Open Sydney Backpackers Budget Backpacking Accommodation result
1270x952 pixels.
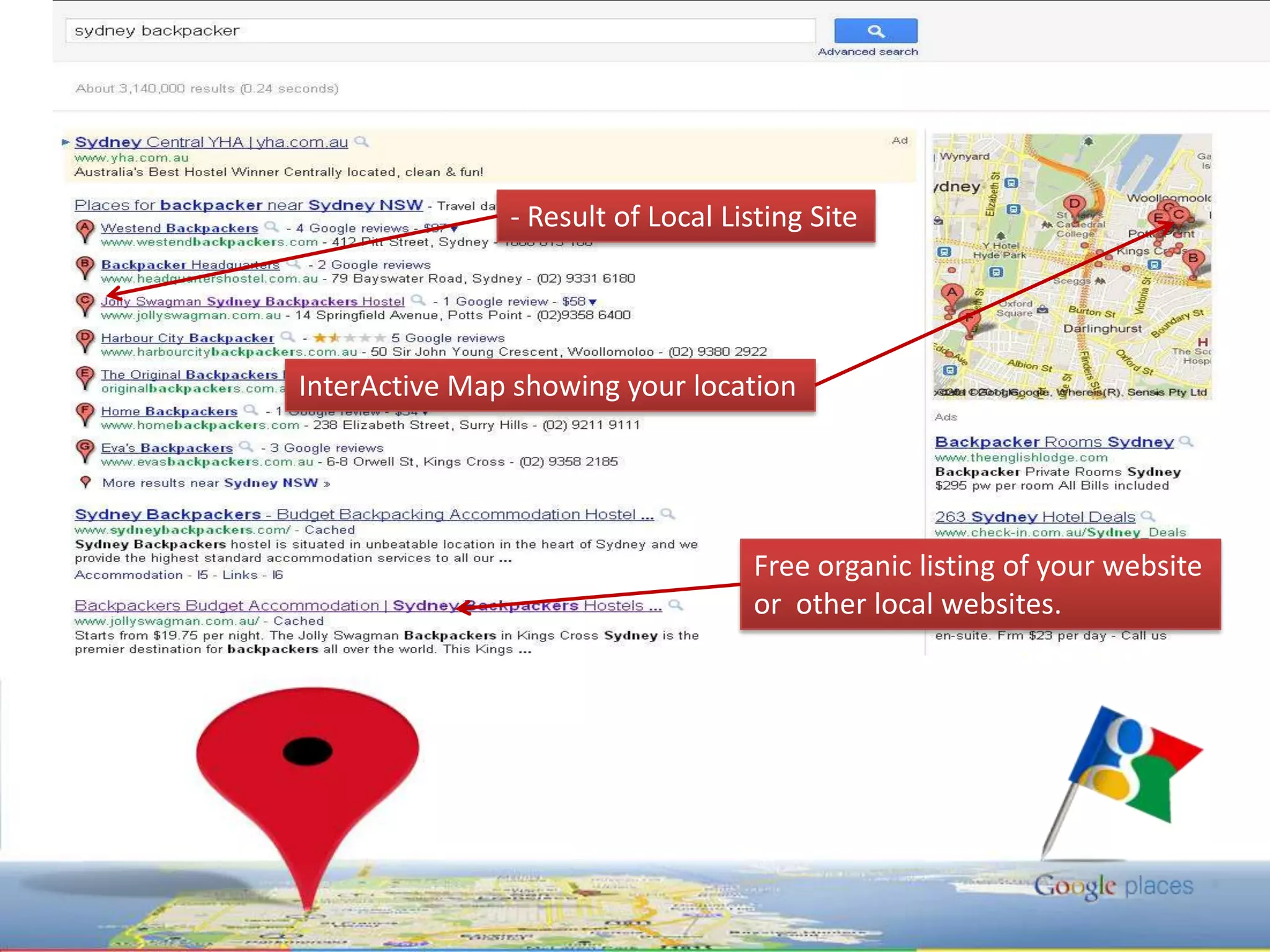(x=364, y=514)
